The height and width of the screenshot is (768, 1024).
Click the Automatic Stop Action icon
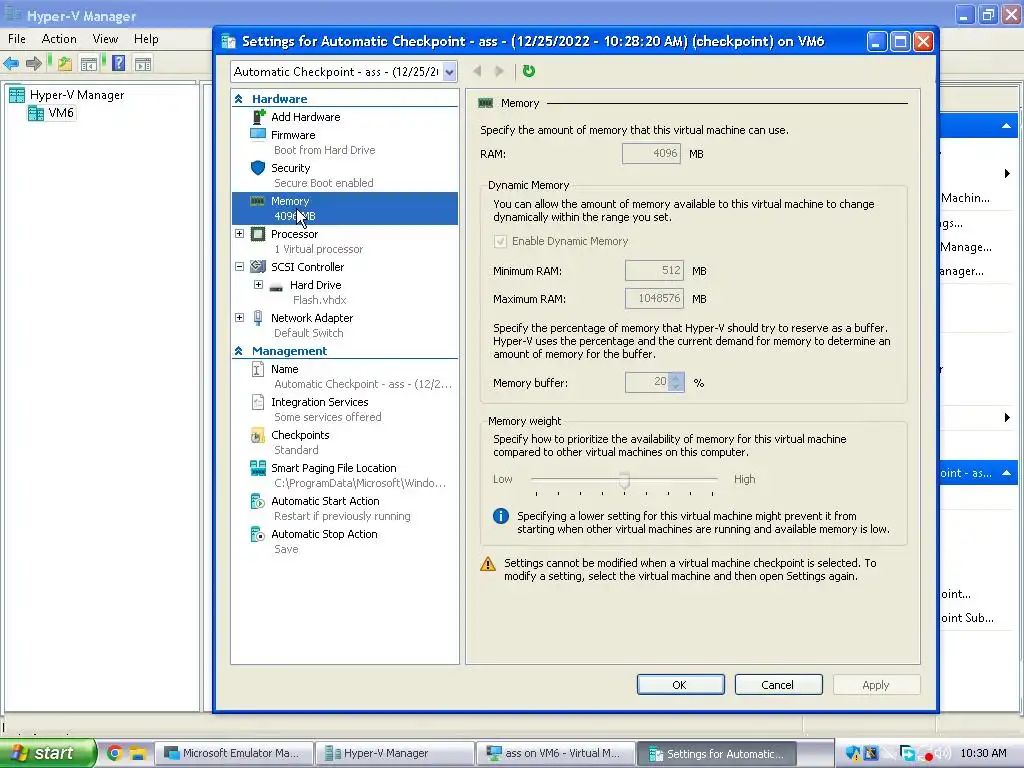point(258,534)
